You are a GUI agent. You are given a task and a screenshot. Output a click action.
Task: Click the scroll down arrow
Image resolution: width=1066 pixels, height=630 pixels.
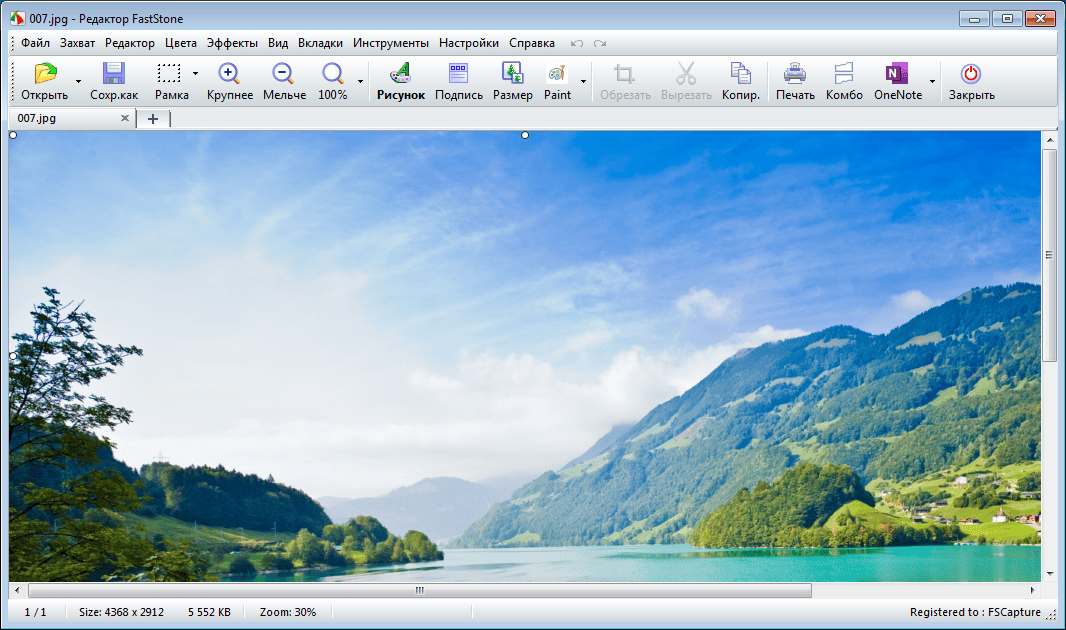coord(1050,574)
